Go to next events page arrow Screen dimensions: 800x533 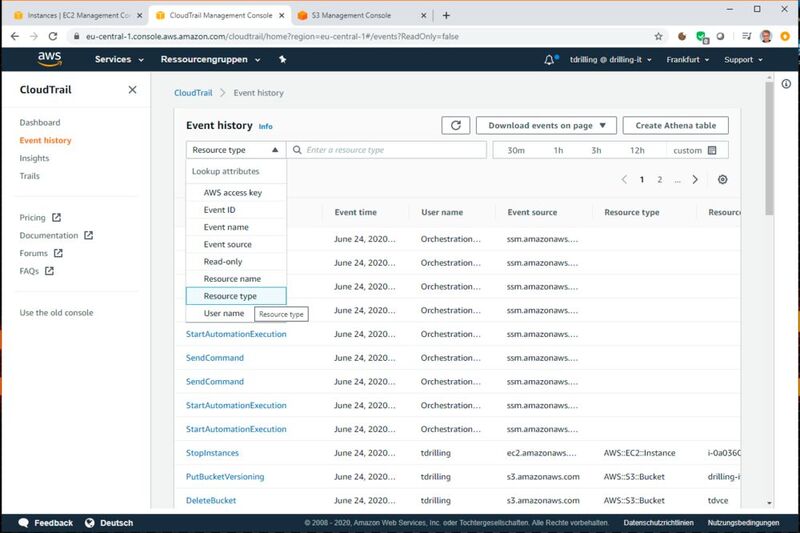tap(697, 180)
